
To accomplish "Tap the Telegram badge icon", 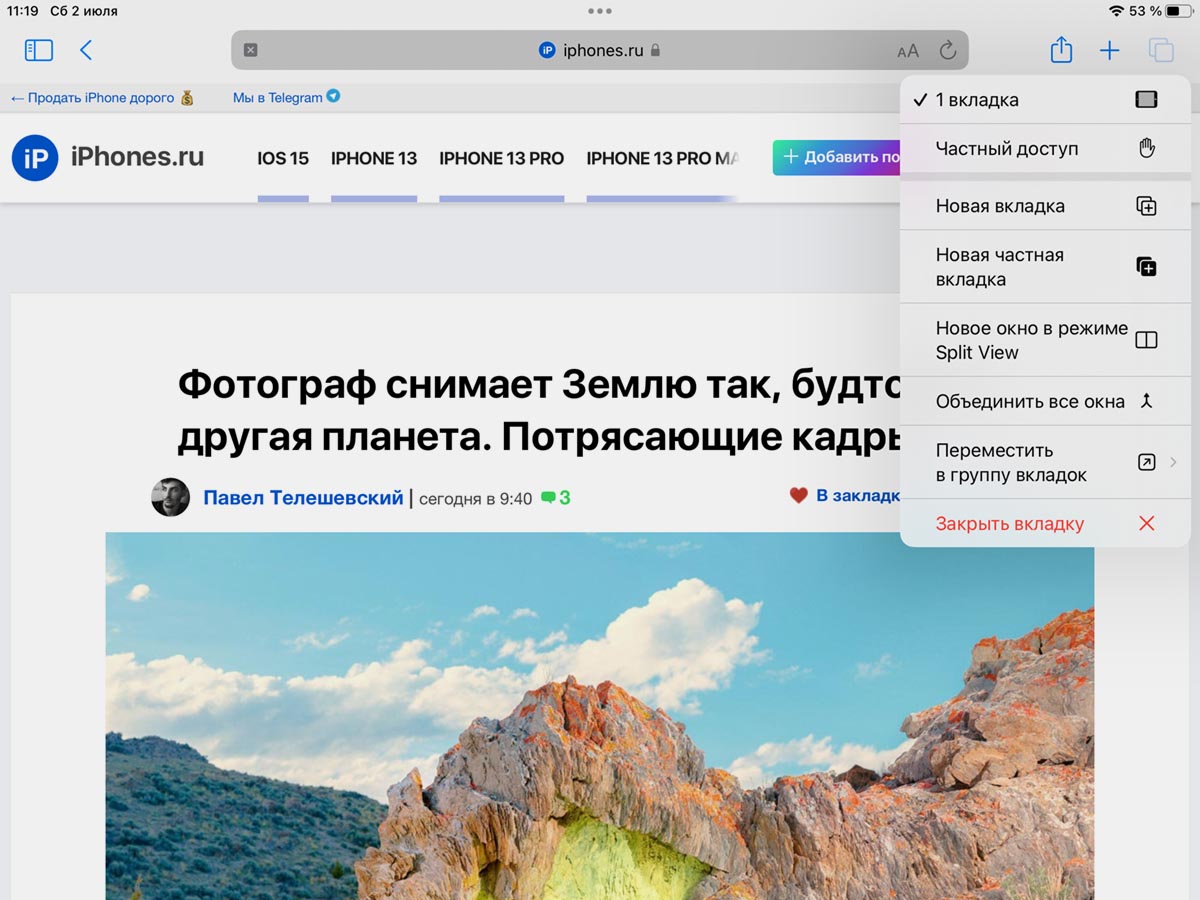I will 333,97.
